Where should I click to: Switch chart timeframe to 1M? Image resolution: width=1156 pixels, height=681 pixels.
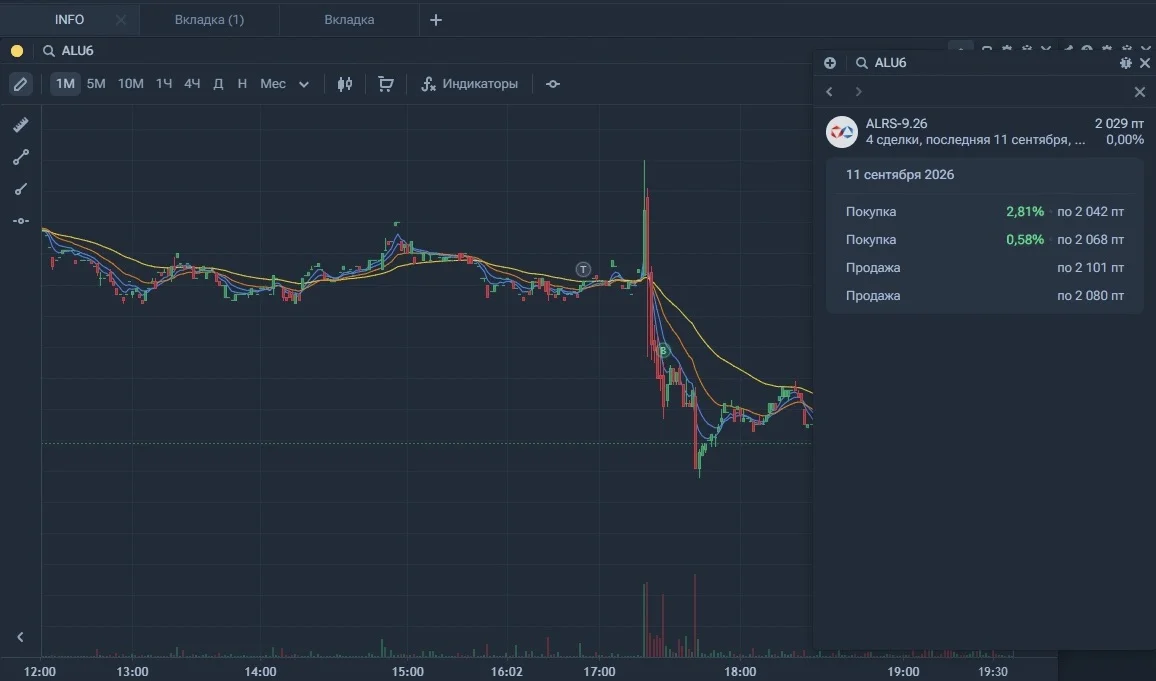tap(65, 84)
